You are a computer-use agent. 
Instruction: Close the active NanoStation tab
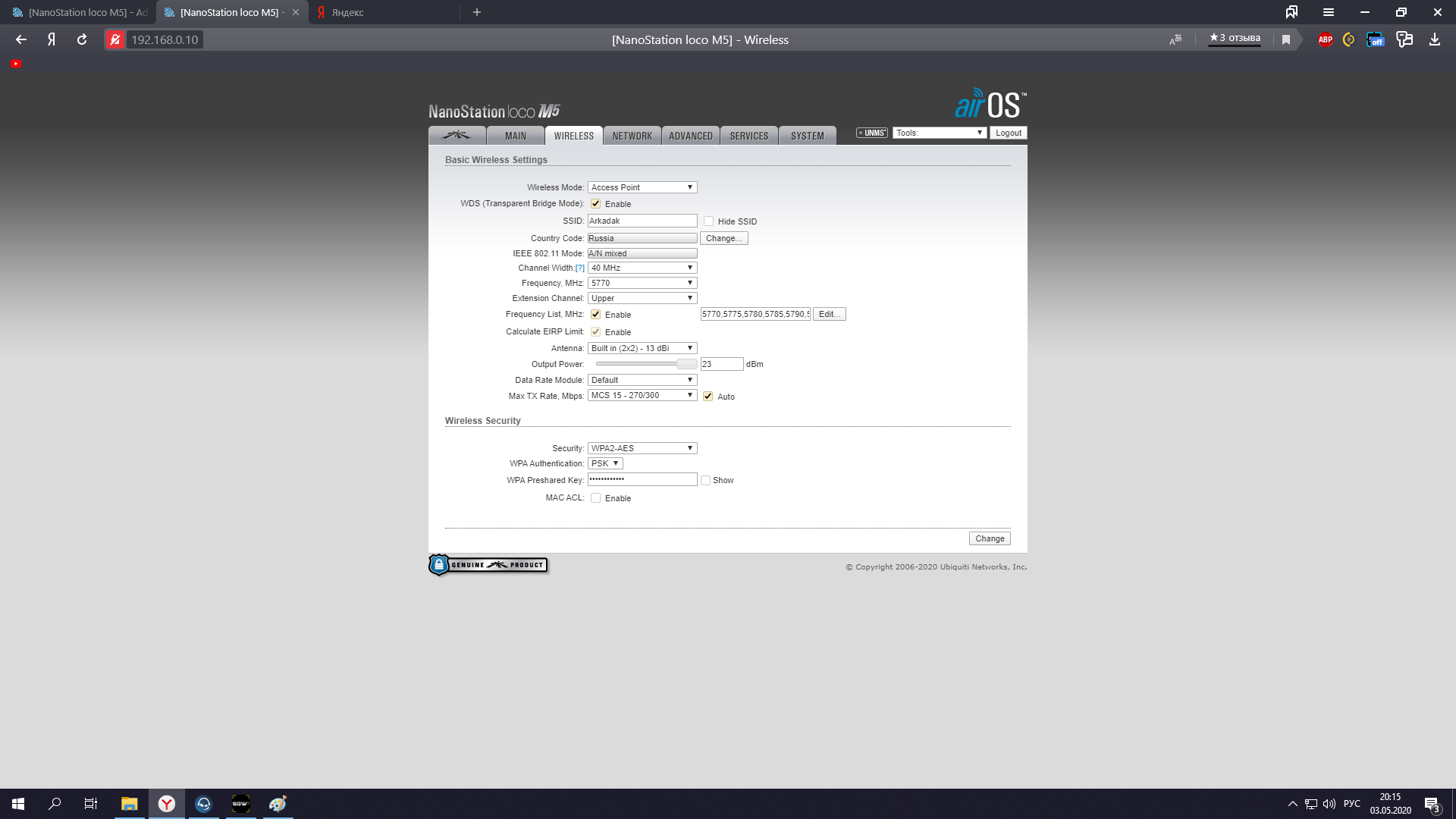click(x=296, y=12)
